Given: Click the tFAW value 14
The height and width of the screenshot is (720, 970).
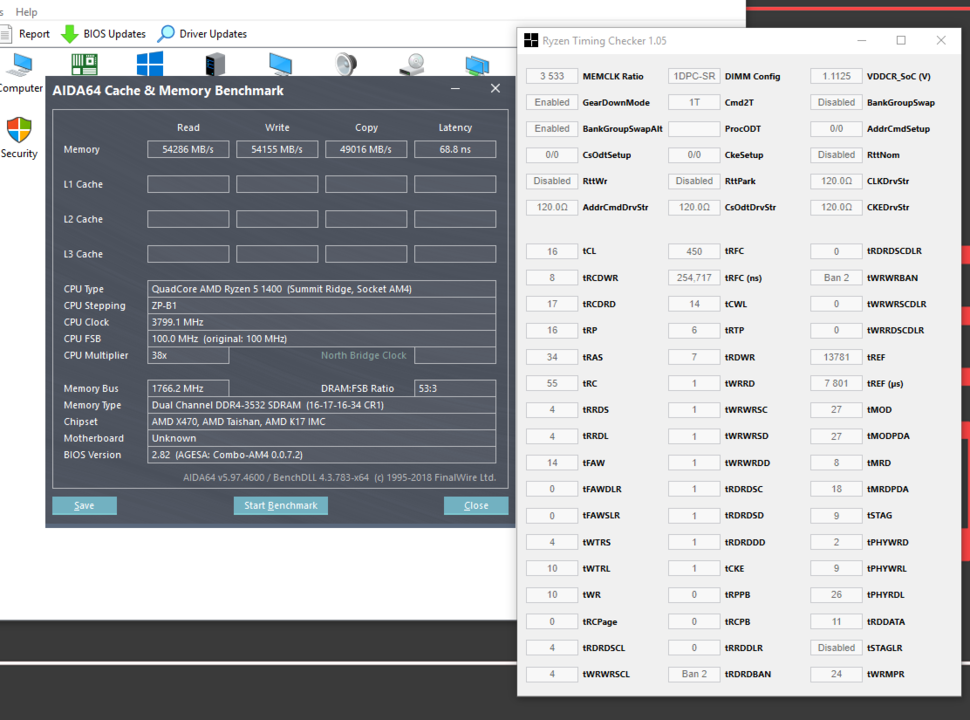Looking at the screenshot, I should [x=552, y=463].
